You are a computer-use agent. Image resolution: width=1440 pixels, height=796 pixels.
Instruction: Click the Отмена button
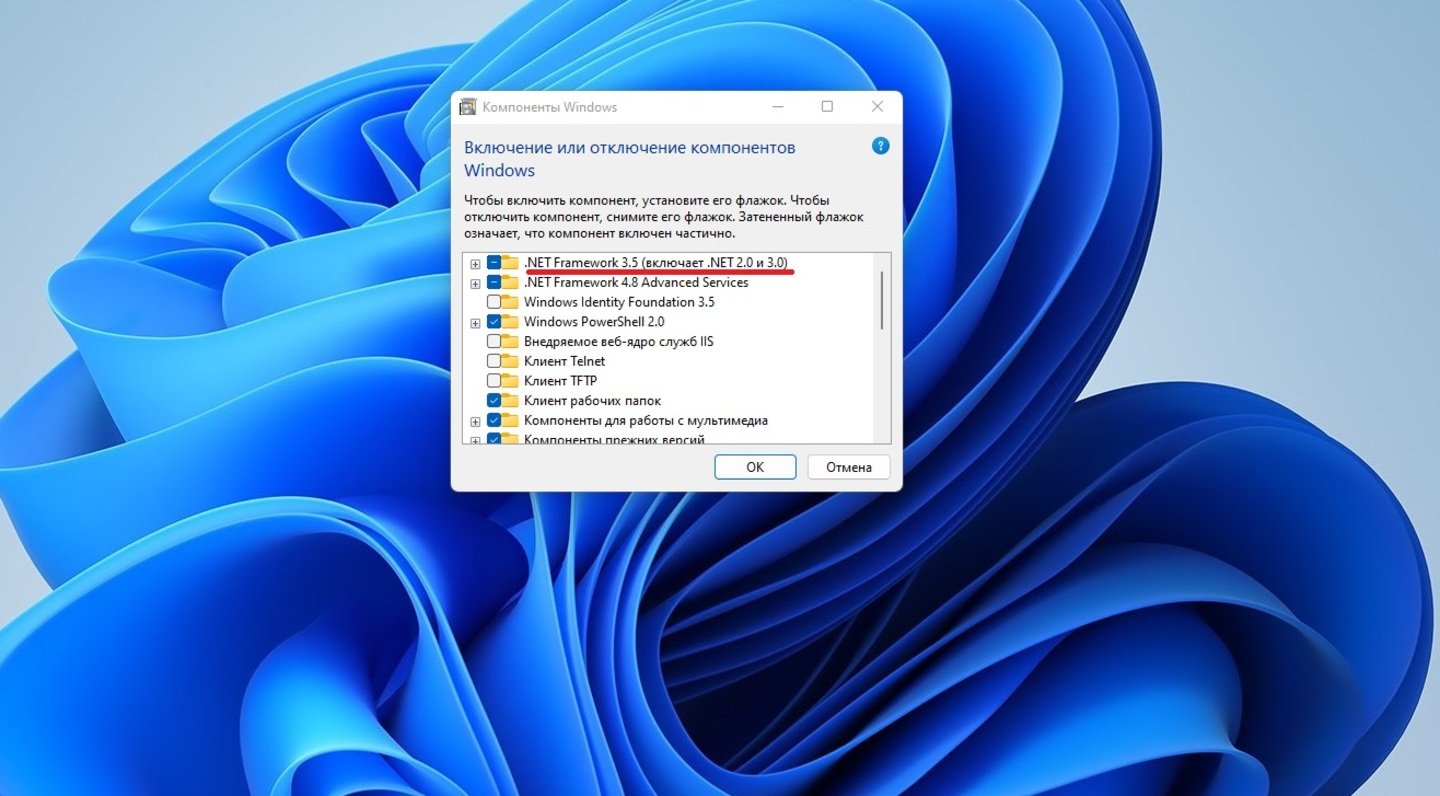coord(849,467)
